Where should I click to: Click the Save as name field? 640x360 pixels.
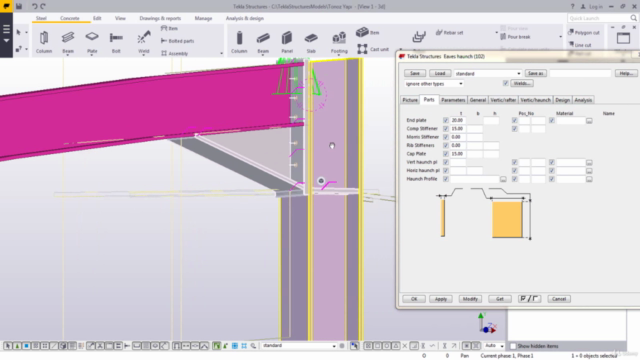[x=580, y=73]
